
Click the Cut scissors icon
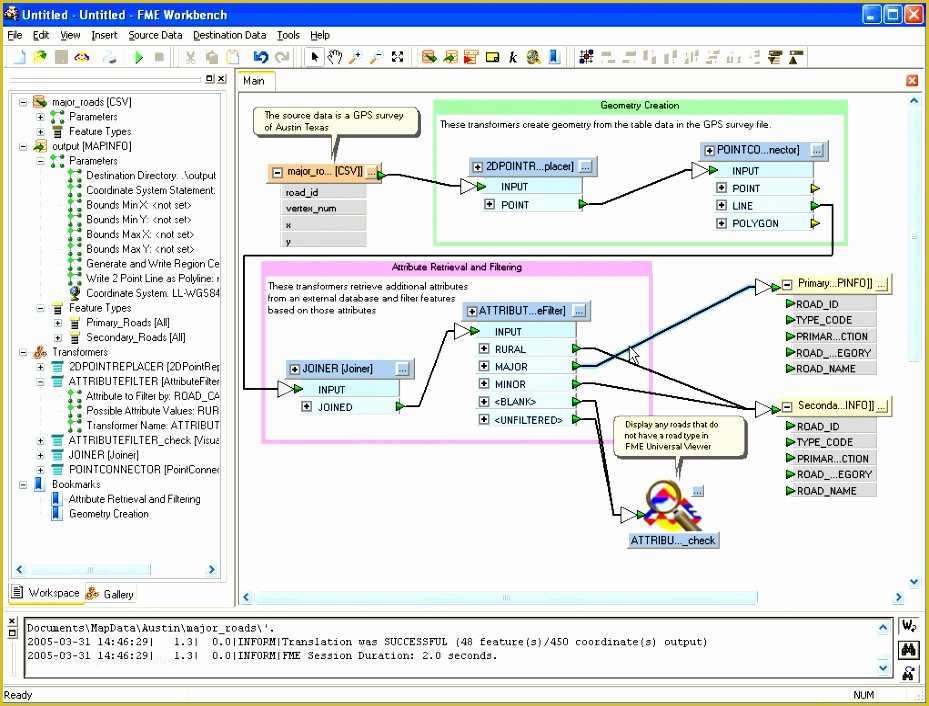[190, 57]
